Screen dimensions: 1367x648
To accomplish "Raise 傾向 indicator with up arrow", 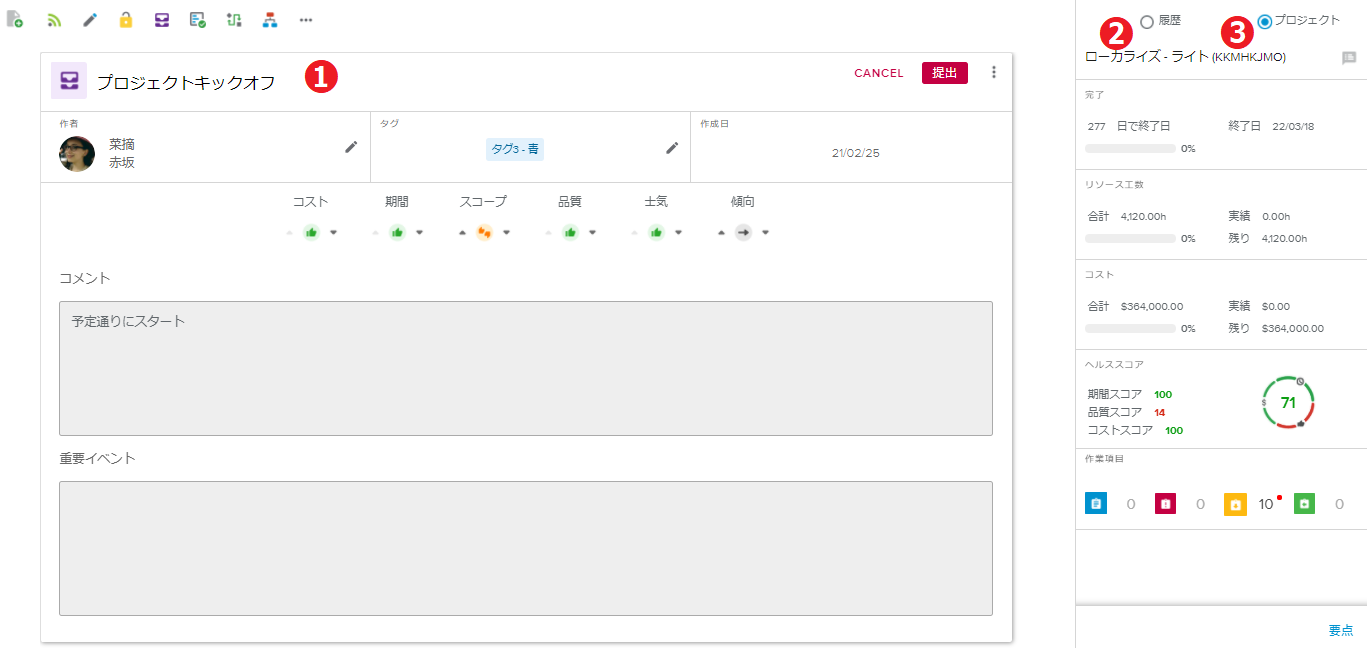I will 720,233.
